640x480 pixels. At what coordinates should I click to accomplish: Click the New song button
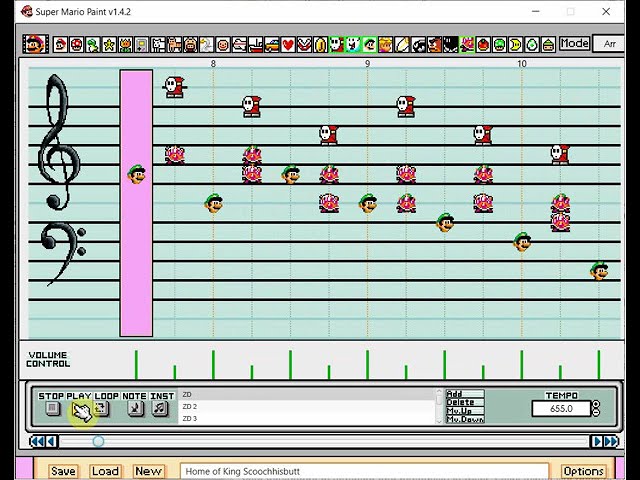pos(149,471)
